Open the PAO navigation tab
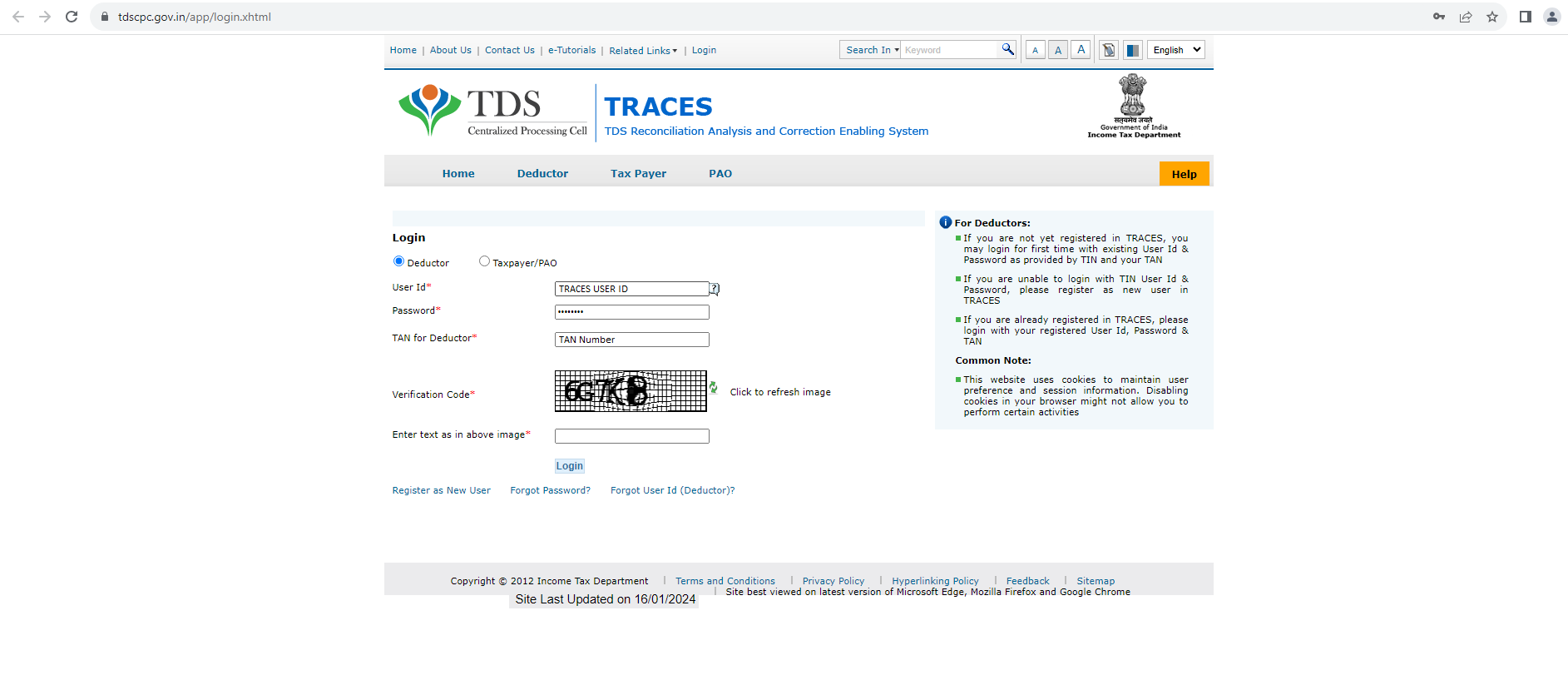Image resolution: width=1568 pixels, height=680 pixels. [x=720, y=173]
